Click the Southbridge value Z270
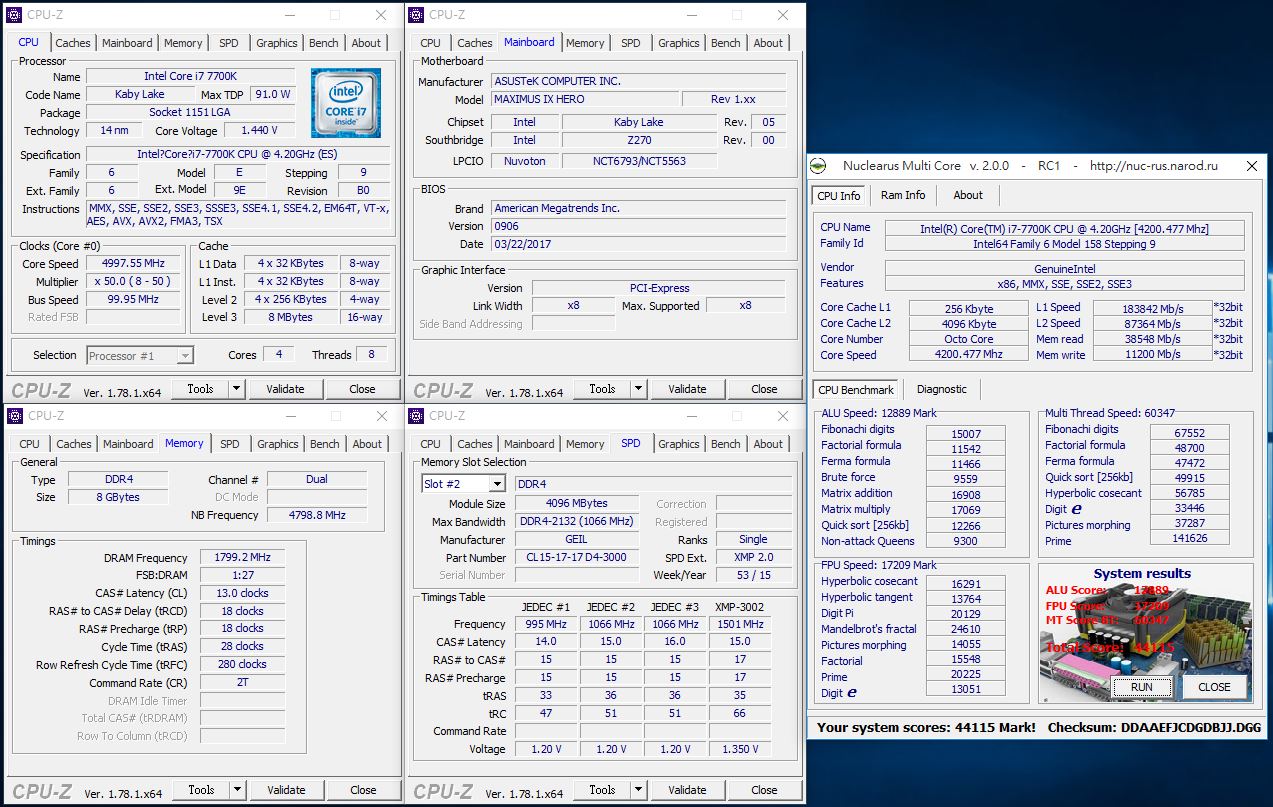 639,141
